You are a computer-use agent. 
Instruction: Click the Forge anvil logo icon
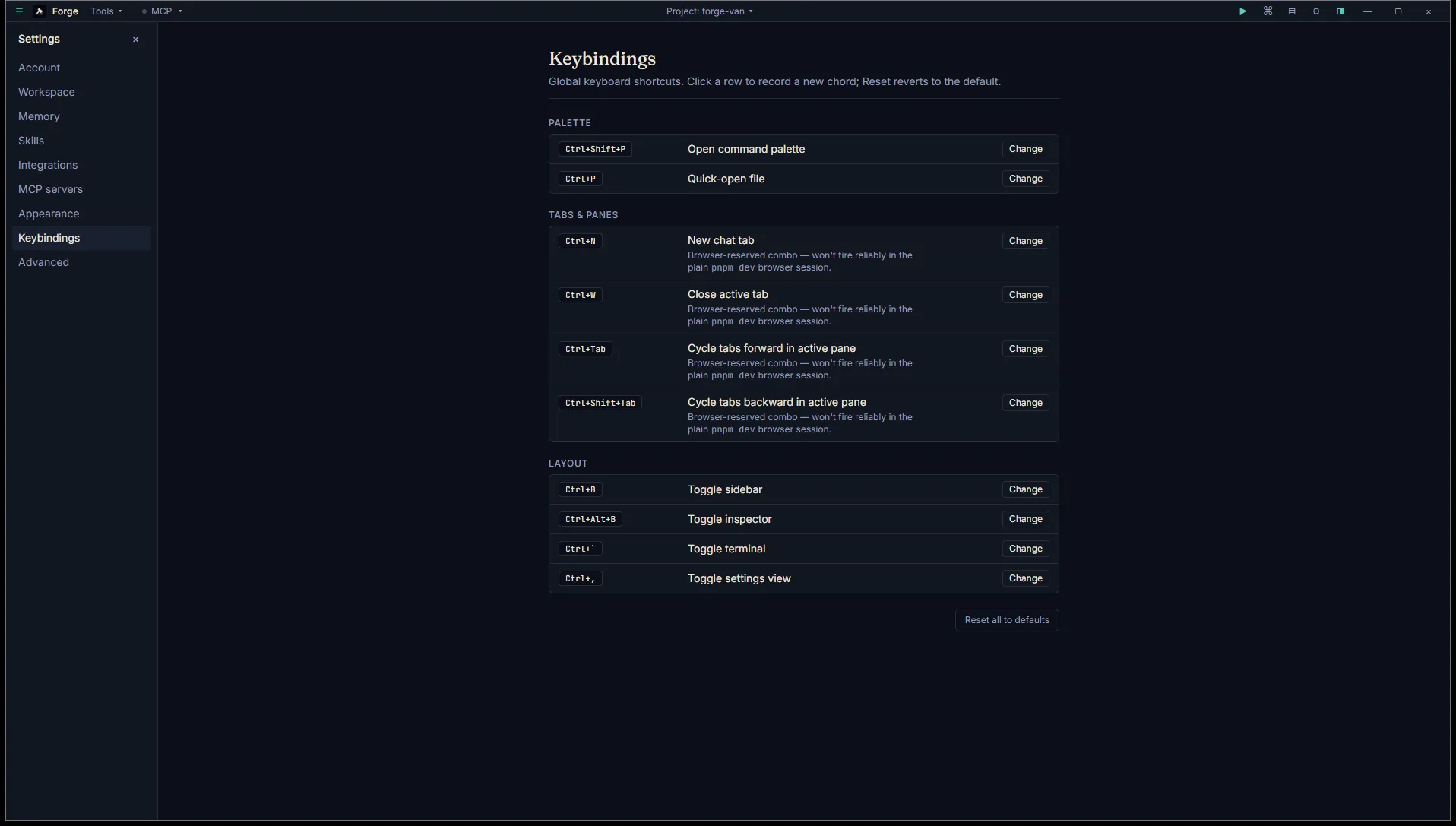point(40,11)
